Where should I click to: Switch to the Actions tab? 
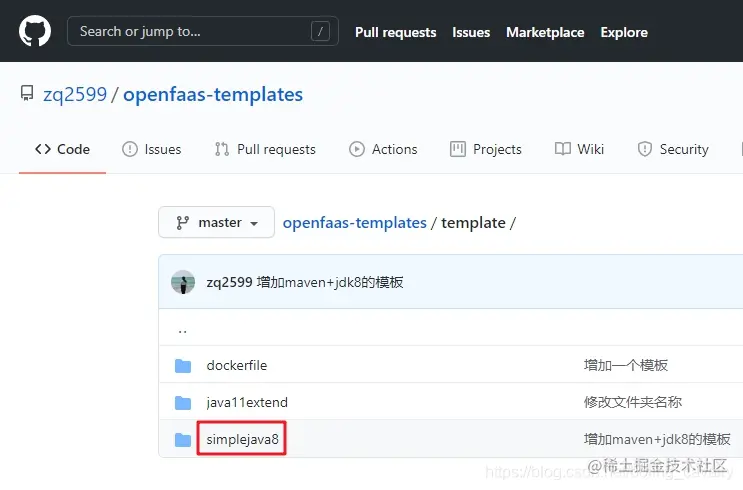(383, 149)
